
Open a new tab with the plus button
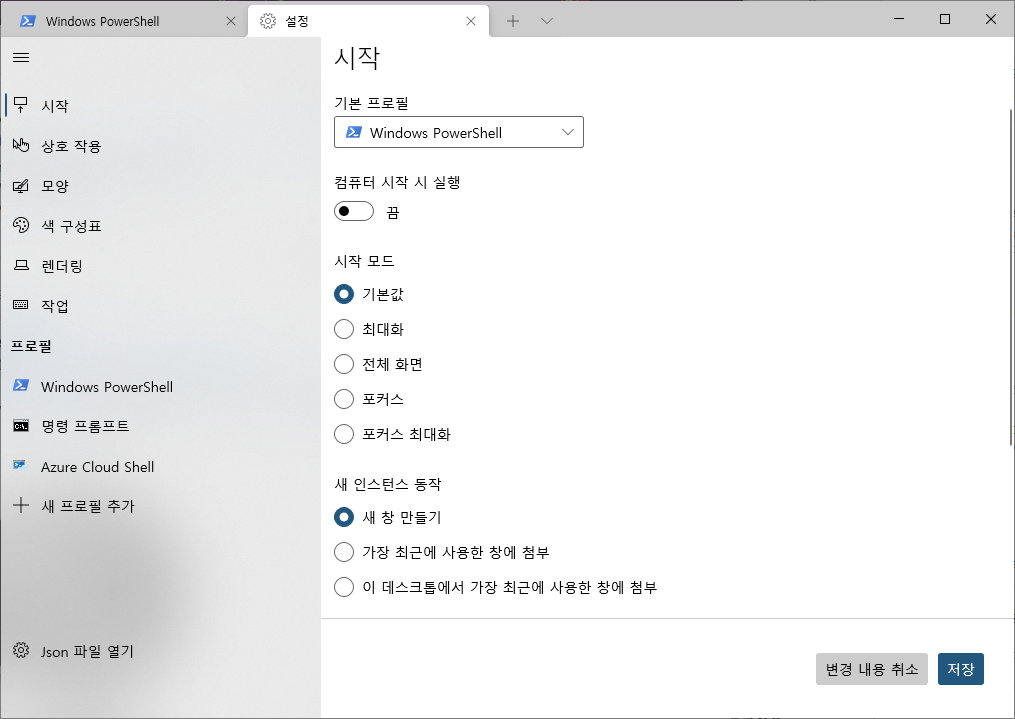513,21
